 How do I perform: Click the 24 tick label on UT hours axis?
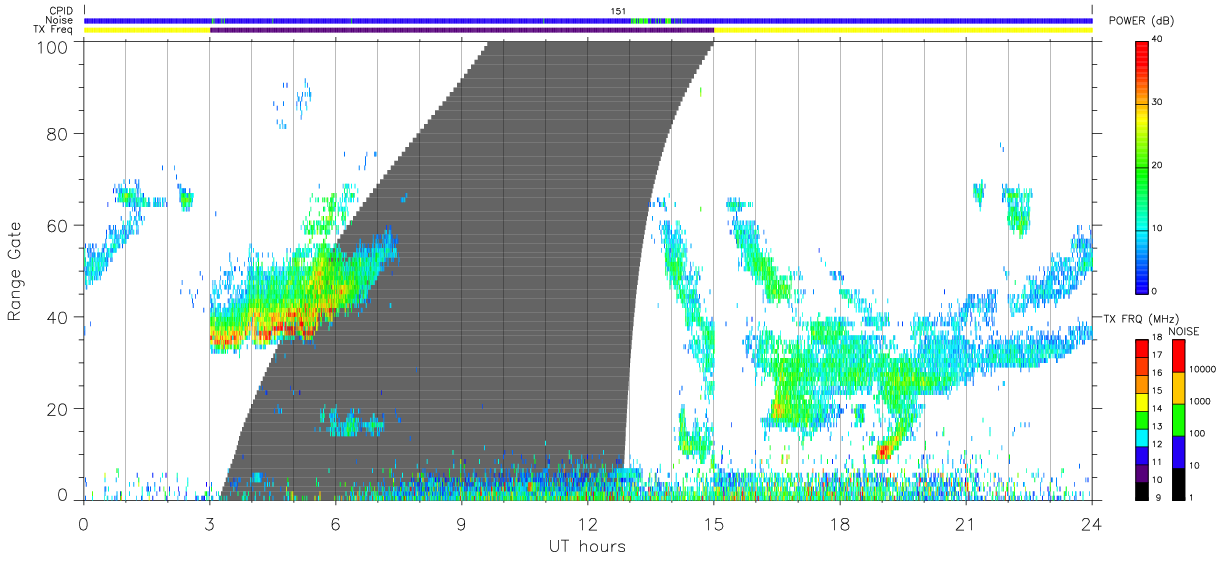1091,523
